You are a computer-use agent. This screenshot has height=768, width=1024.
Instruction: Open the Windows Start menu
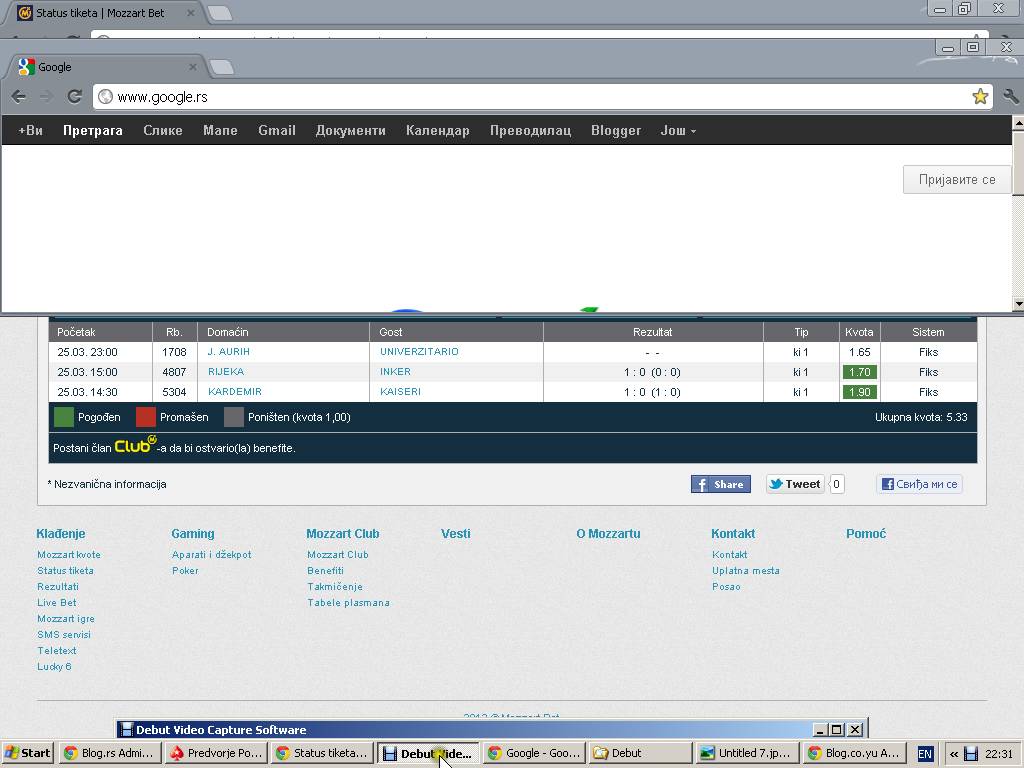(x=27, y=753)
